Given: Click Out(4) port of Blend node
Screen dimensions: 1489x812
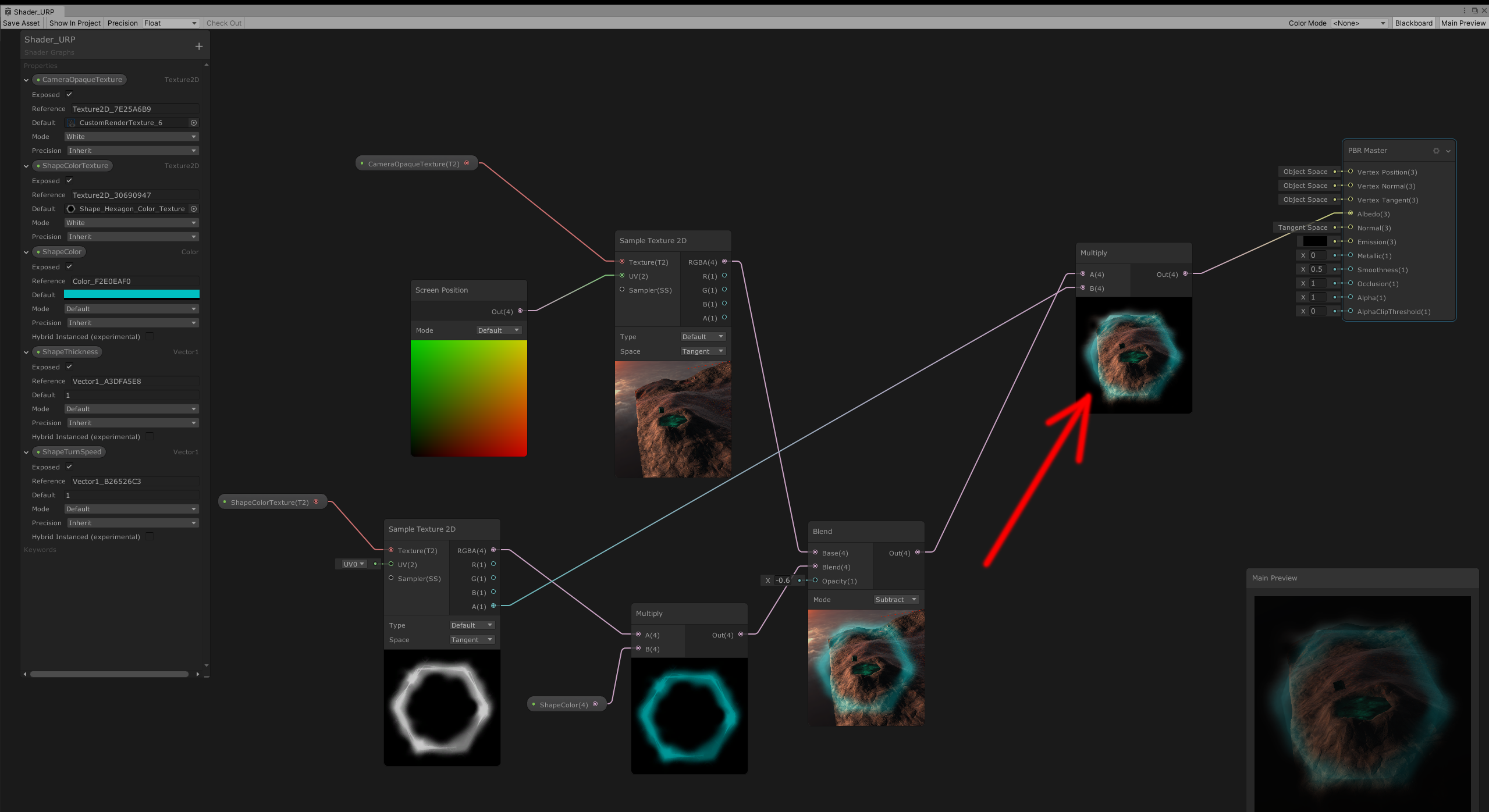Looking at the screenshot, I should [x=918, y=553].
